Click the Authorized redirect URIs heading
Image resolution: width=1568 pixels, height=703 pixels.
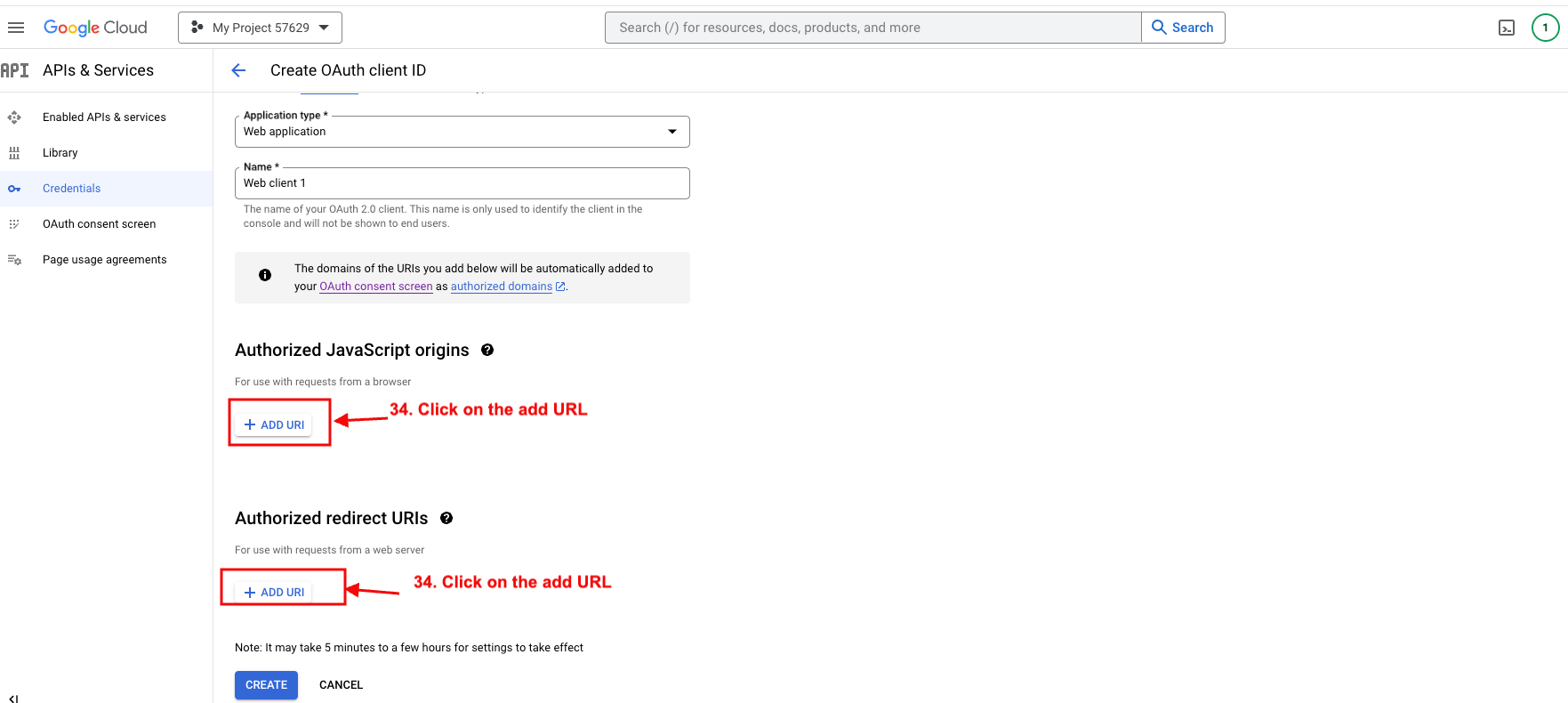(x=331, y=518)
